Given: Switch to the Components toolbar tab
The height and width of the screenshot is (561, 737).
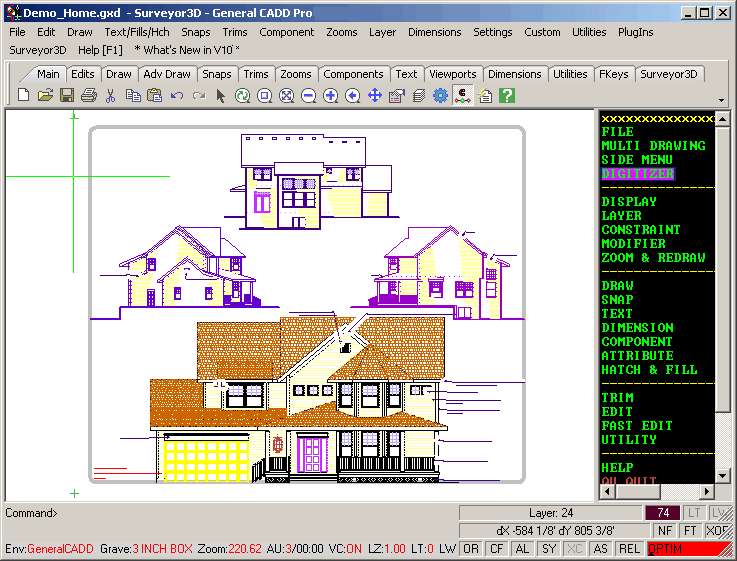Looking at the screenshot, I should [x=353, y=74].
